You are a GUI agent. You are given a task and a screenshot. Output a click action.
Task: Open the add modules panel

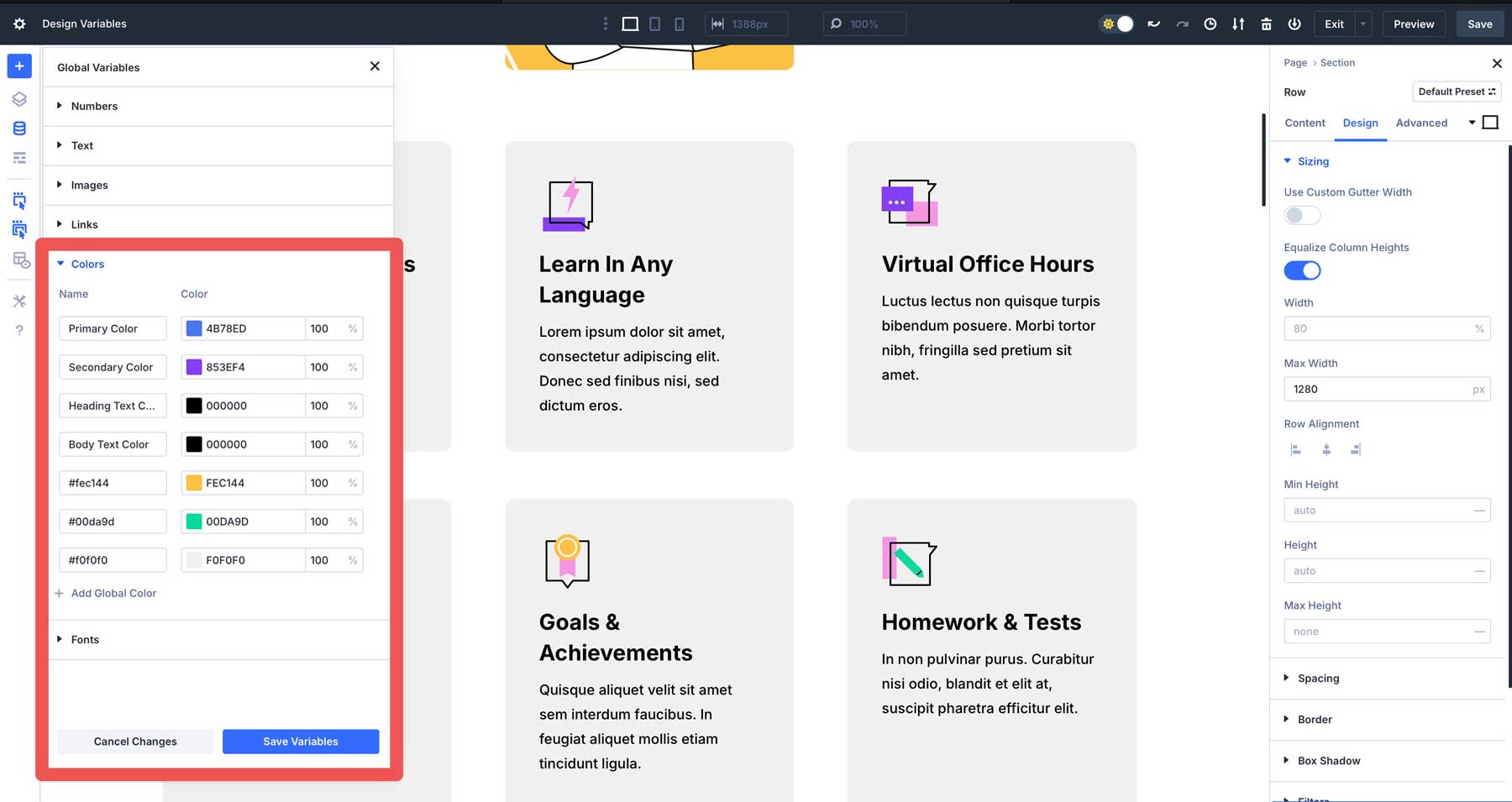pyautogui.click(x=19, y=66)
